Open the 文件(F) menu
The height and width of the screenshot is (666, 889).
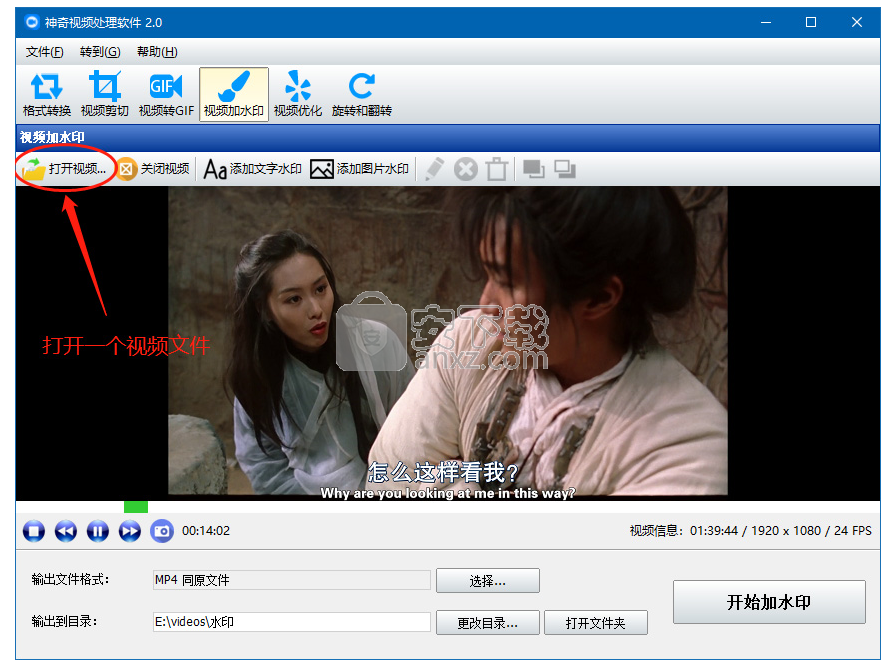coord(44,52)
